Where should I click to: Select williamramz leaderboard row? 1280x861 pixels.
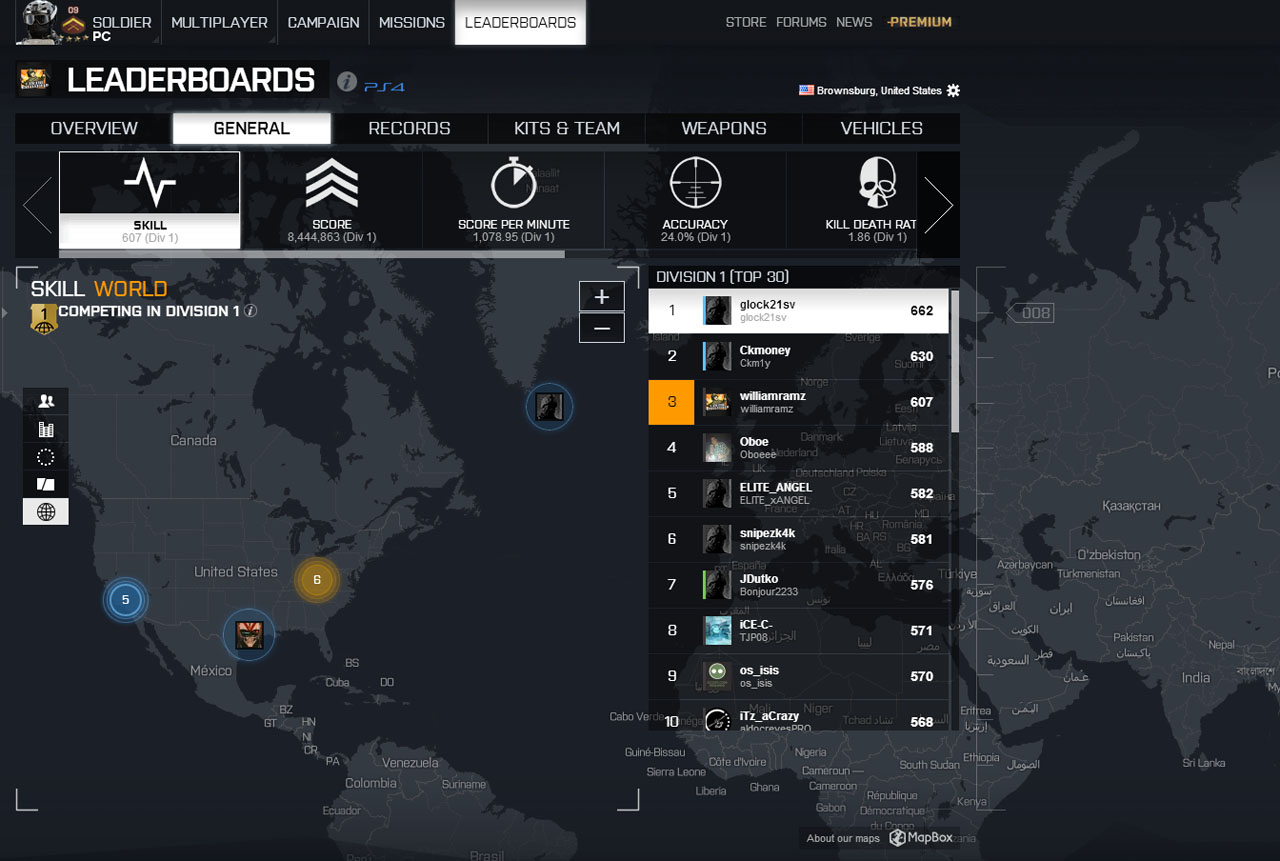(x=798, y=402)
